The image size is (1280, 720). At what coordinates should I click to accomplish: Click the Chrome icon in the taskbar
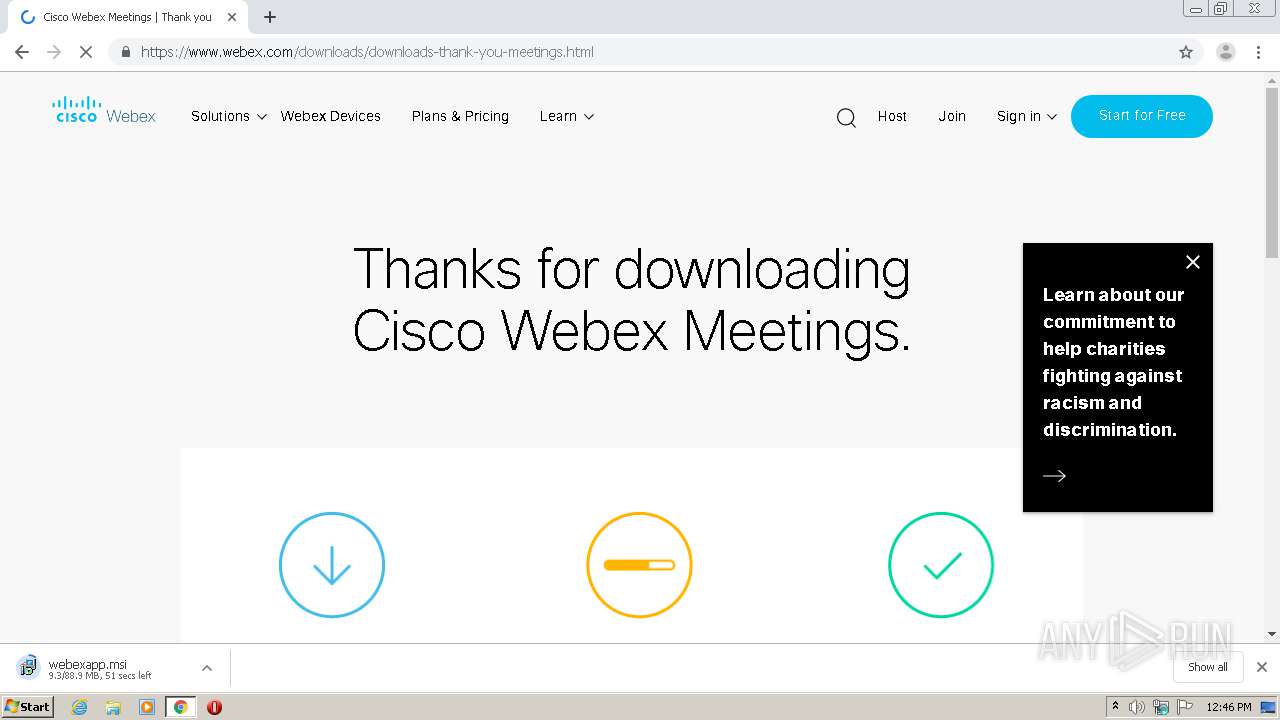[x=180, y=707]
